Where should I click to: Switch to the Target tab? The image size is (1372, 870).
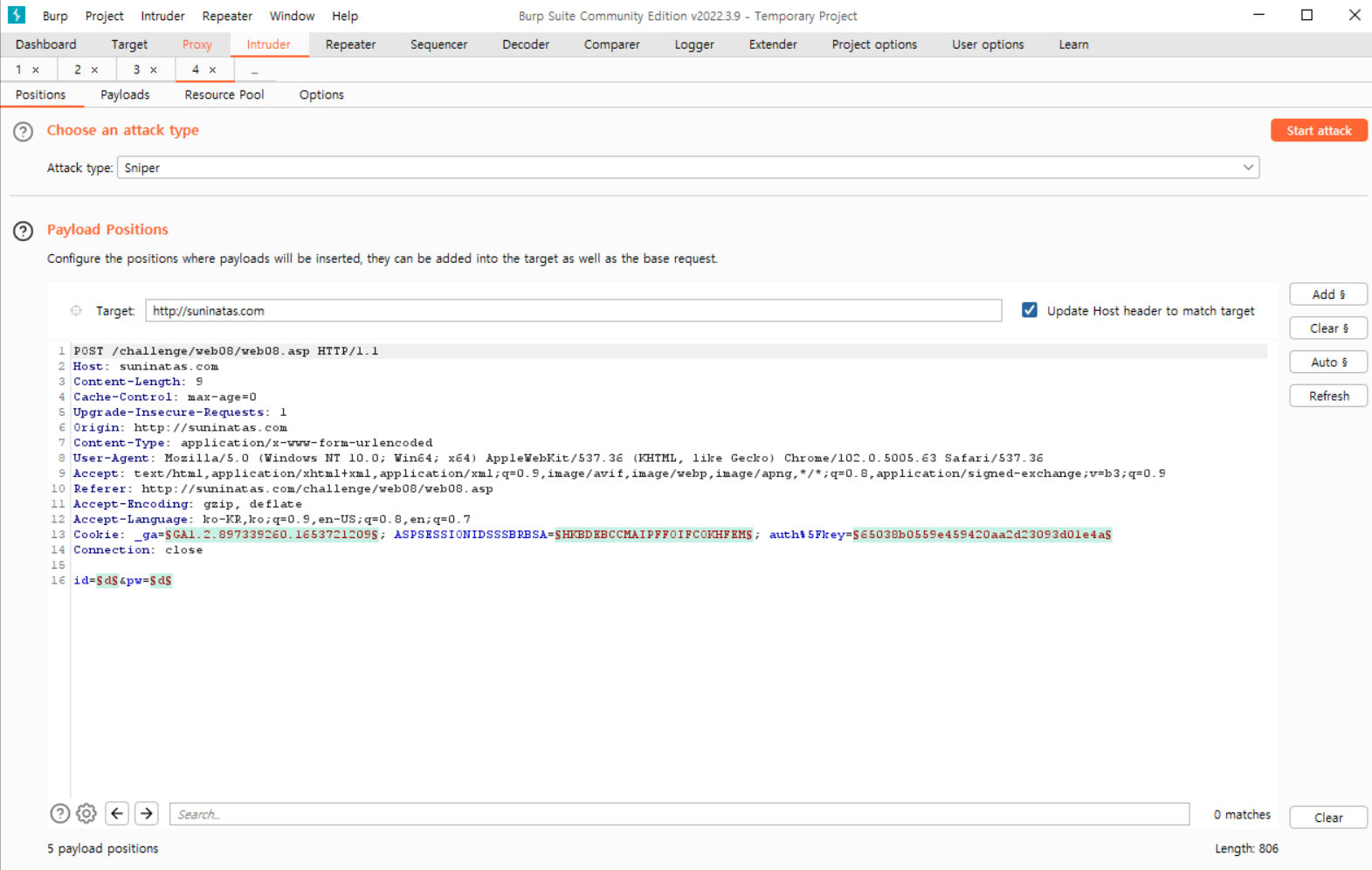click(x=129, y=45)
